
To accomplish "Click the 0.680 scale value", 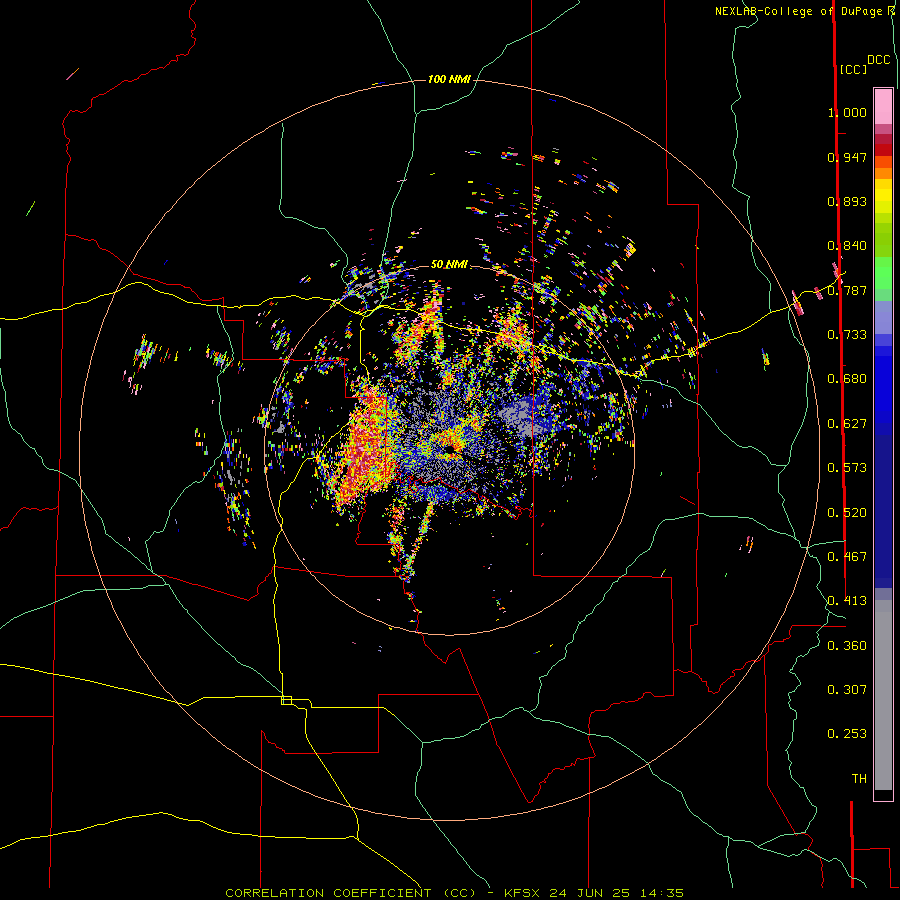I will tap(847, 379).
